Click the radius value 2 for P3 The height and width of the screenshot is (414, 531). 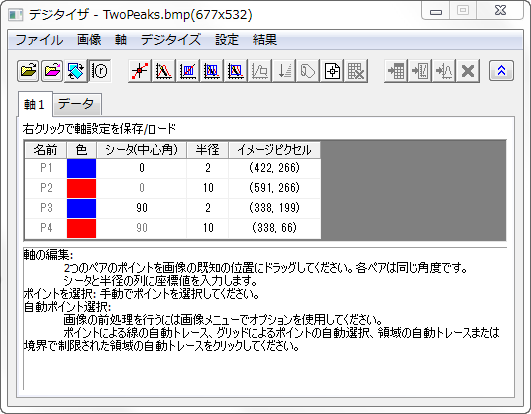208,208
